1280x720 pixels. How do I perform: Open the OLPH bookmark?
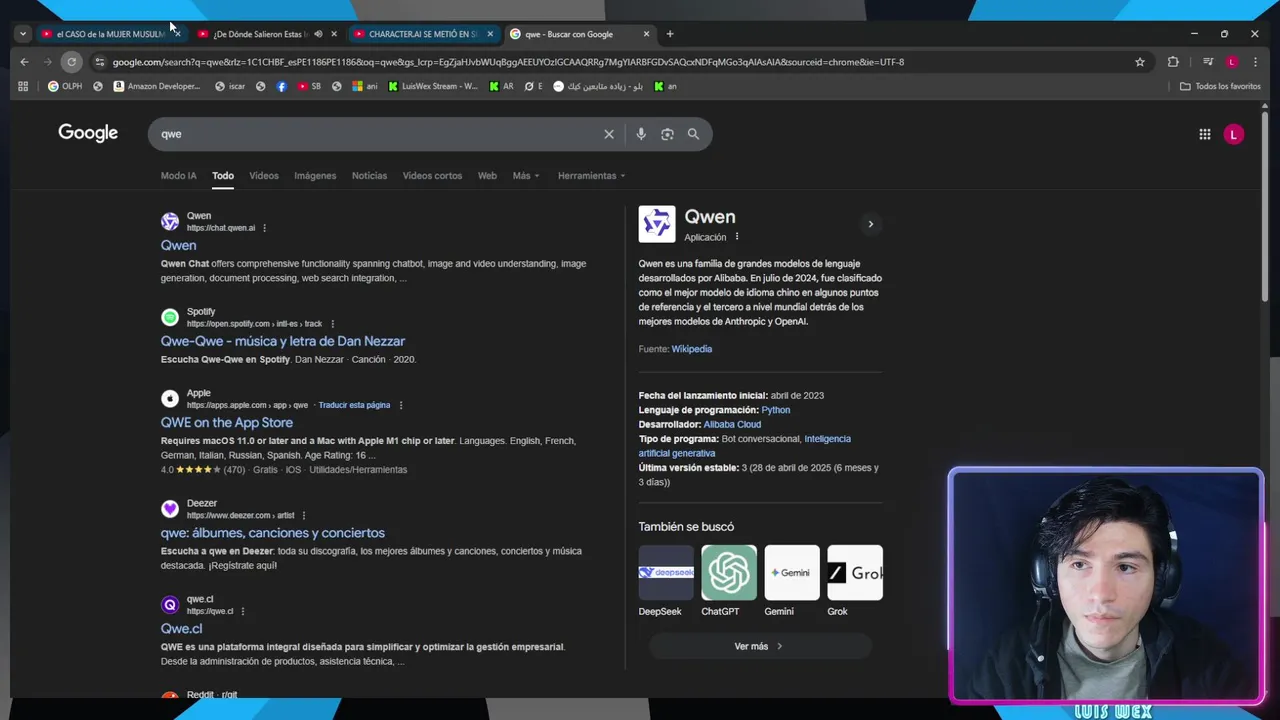point(65,86)
